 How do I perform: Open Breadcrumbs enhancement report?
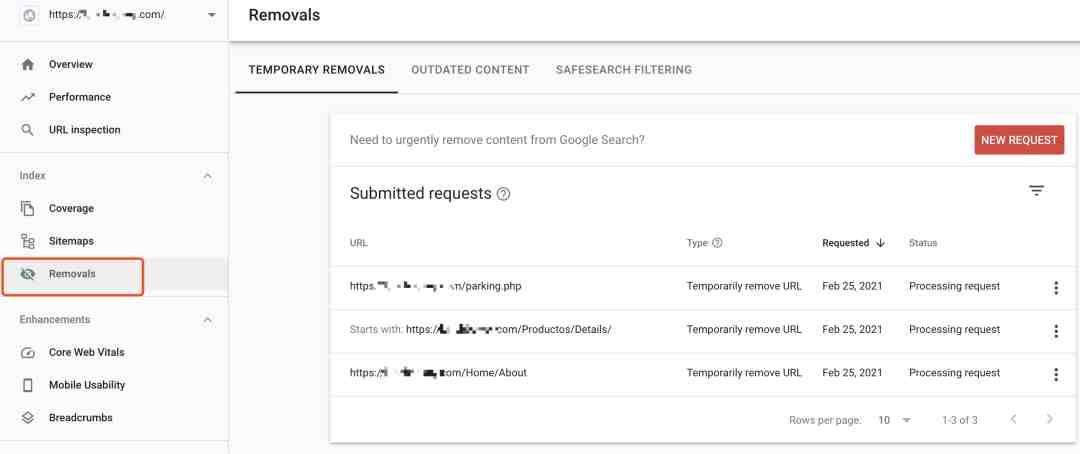(x=80, y=417)
